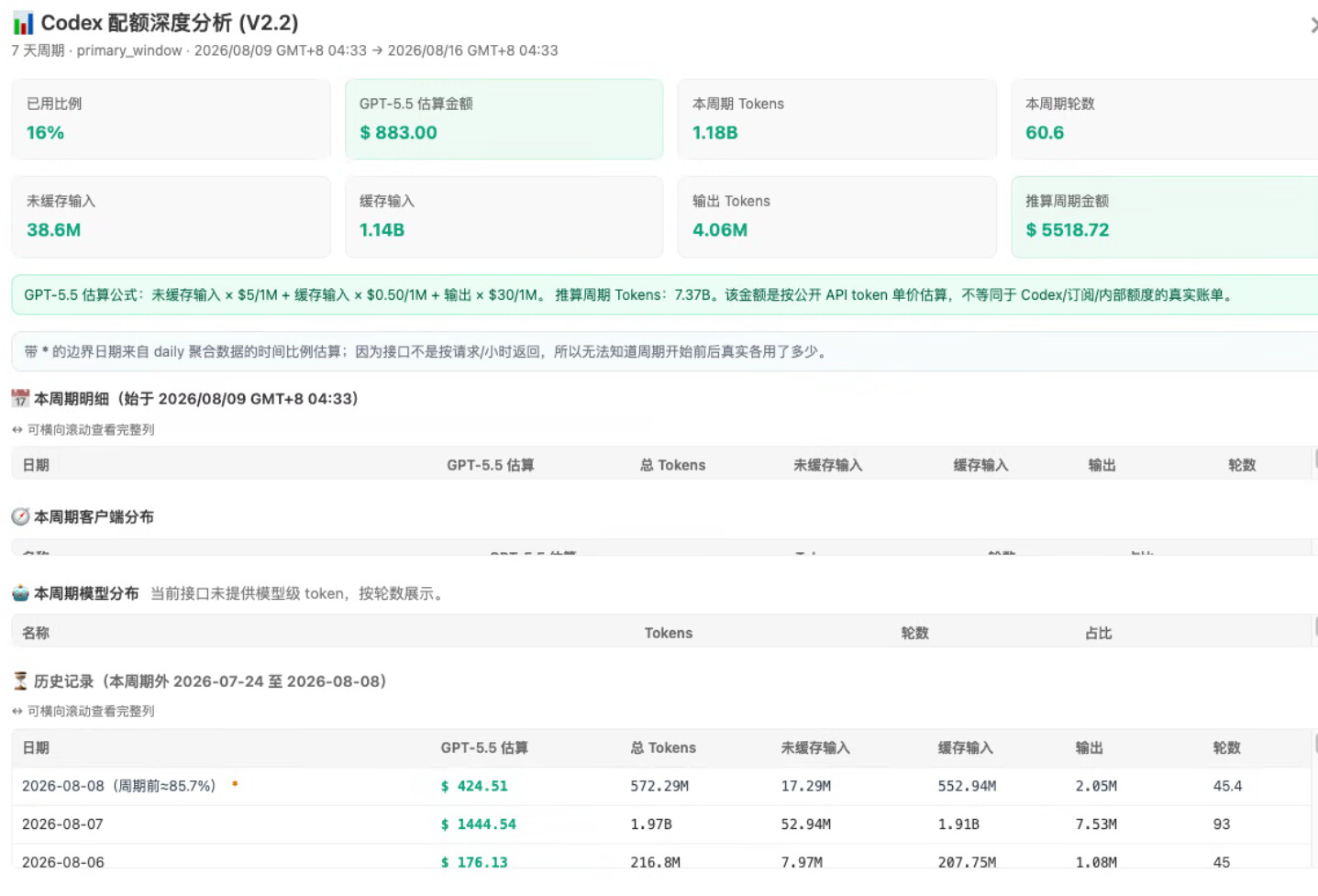Click the note about daily 聚合数据 boundary dates
This screenshot has width=1318, height=896.
[x=665, y=351]
